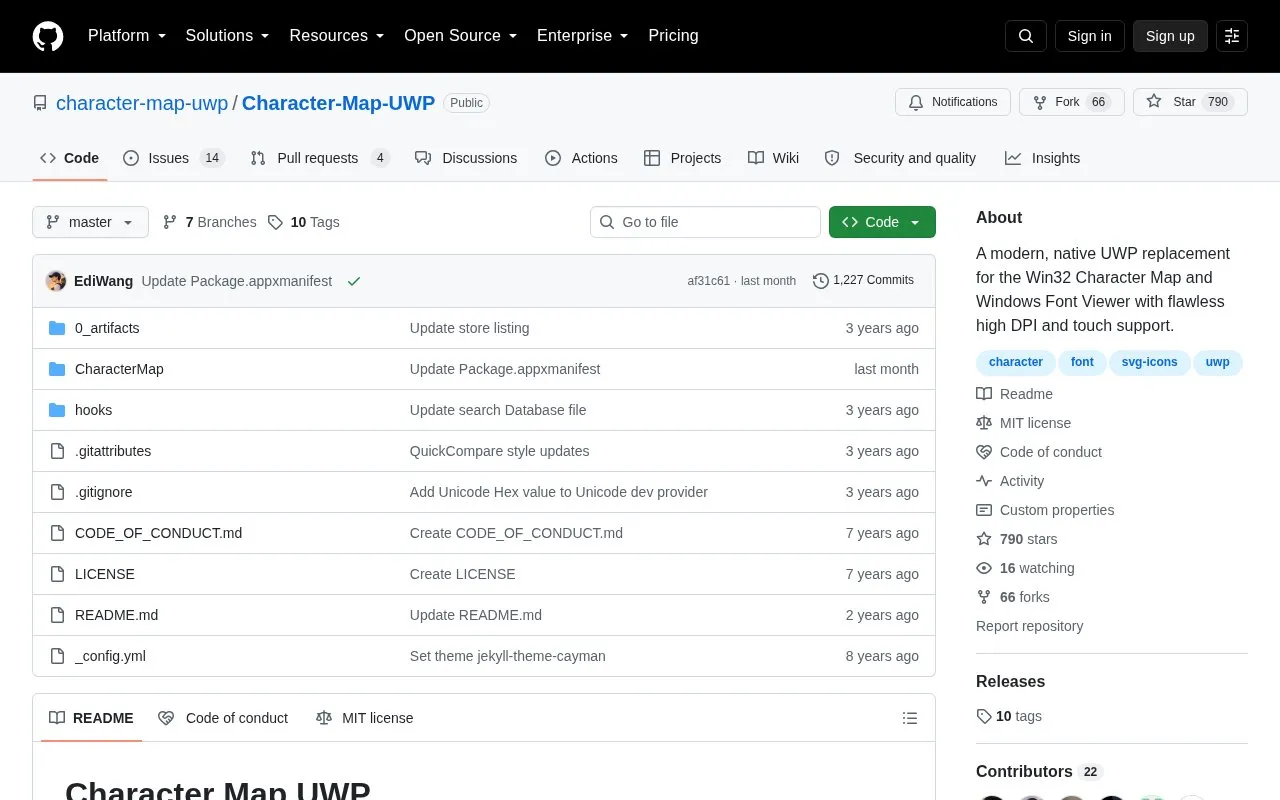Open the commit history clock icon
Screen dimensions: 1280x800
820,281
